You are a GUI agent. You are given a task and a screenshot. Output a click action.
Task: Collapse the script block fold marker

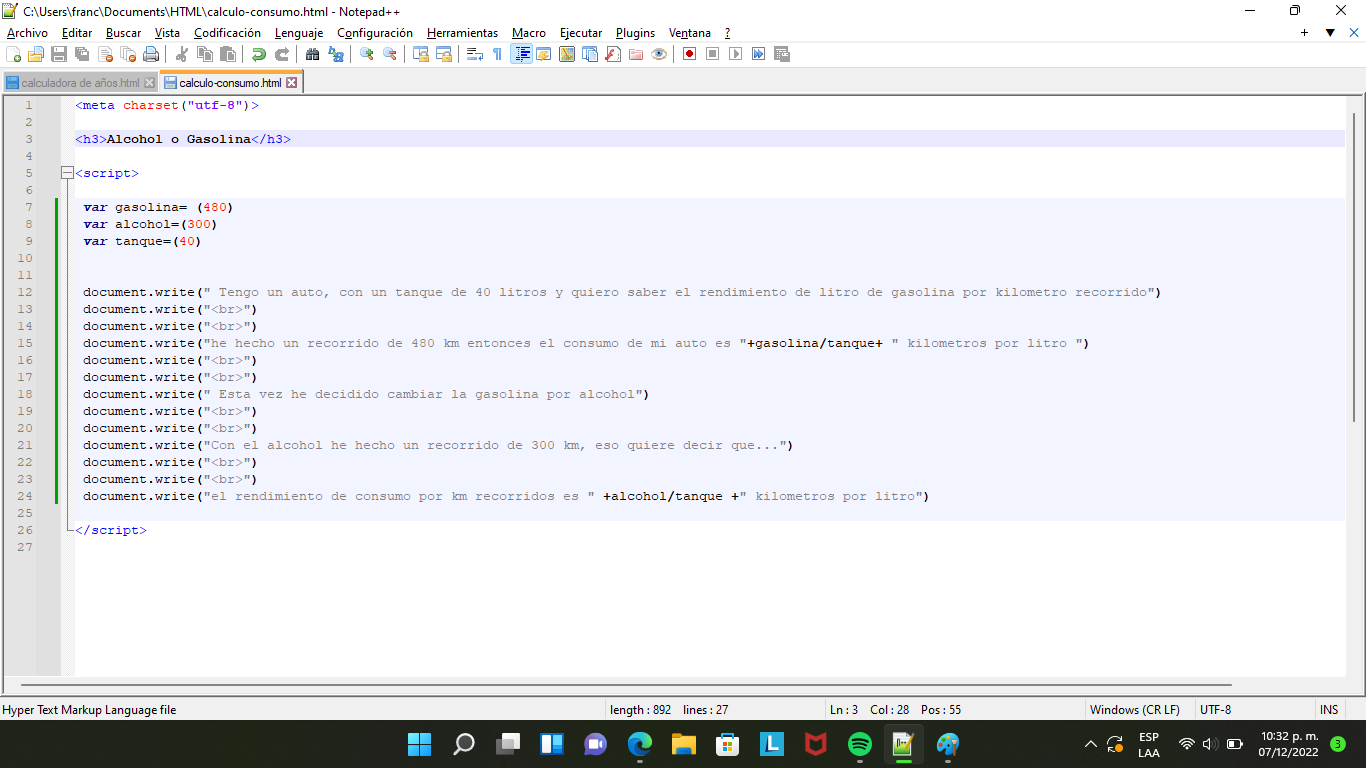67,173
